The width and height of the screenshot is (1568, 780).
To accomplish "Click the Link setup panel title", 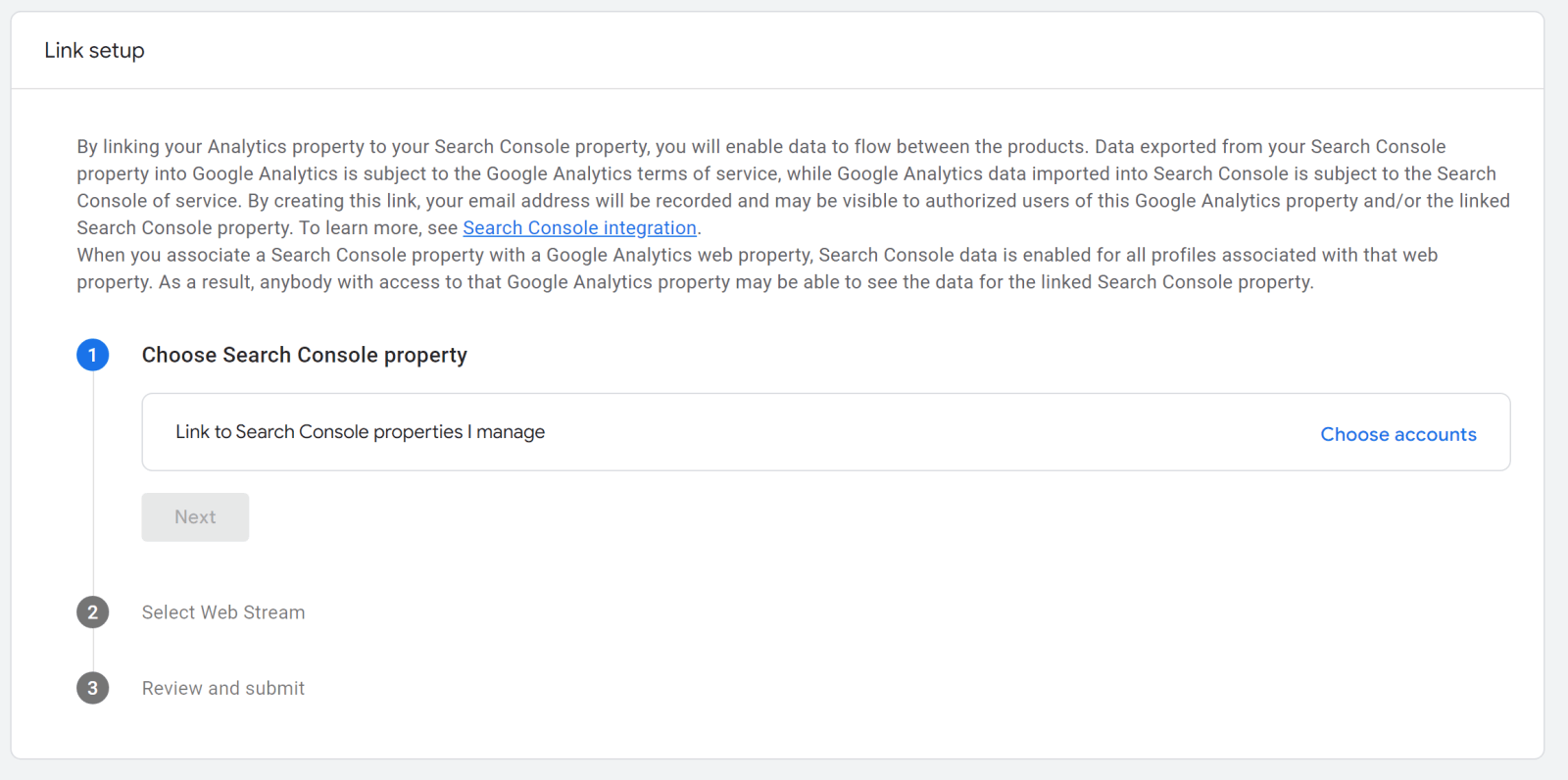I will click(94, 51).
